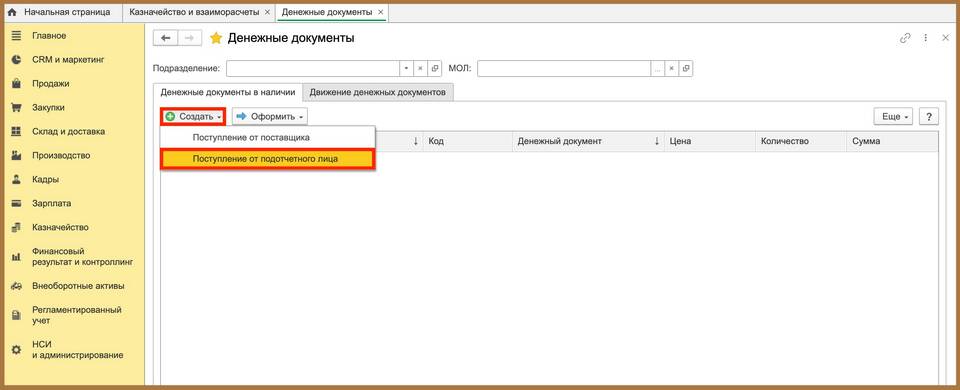Click the copy link icon
The image size is (960, 390).
pos(905,38)
